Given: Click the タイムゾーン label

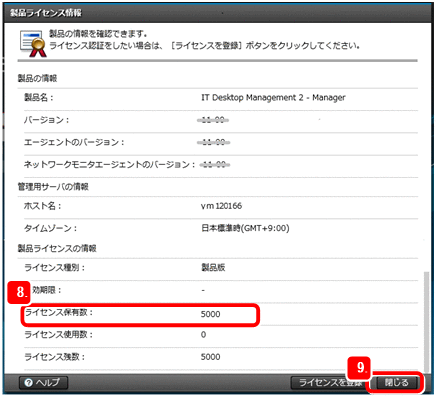Looking at the screenshot, I should (x=50, y=228).
